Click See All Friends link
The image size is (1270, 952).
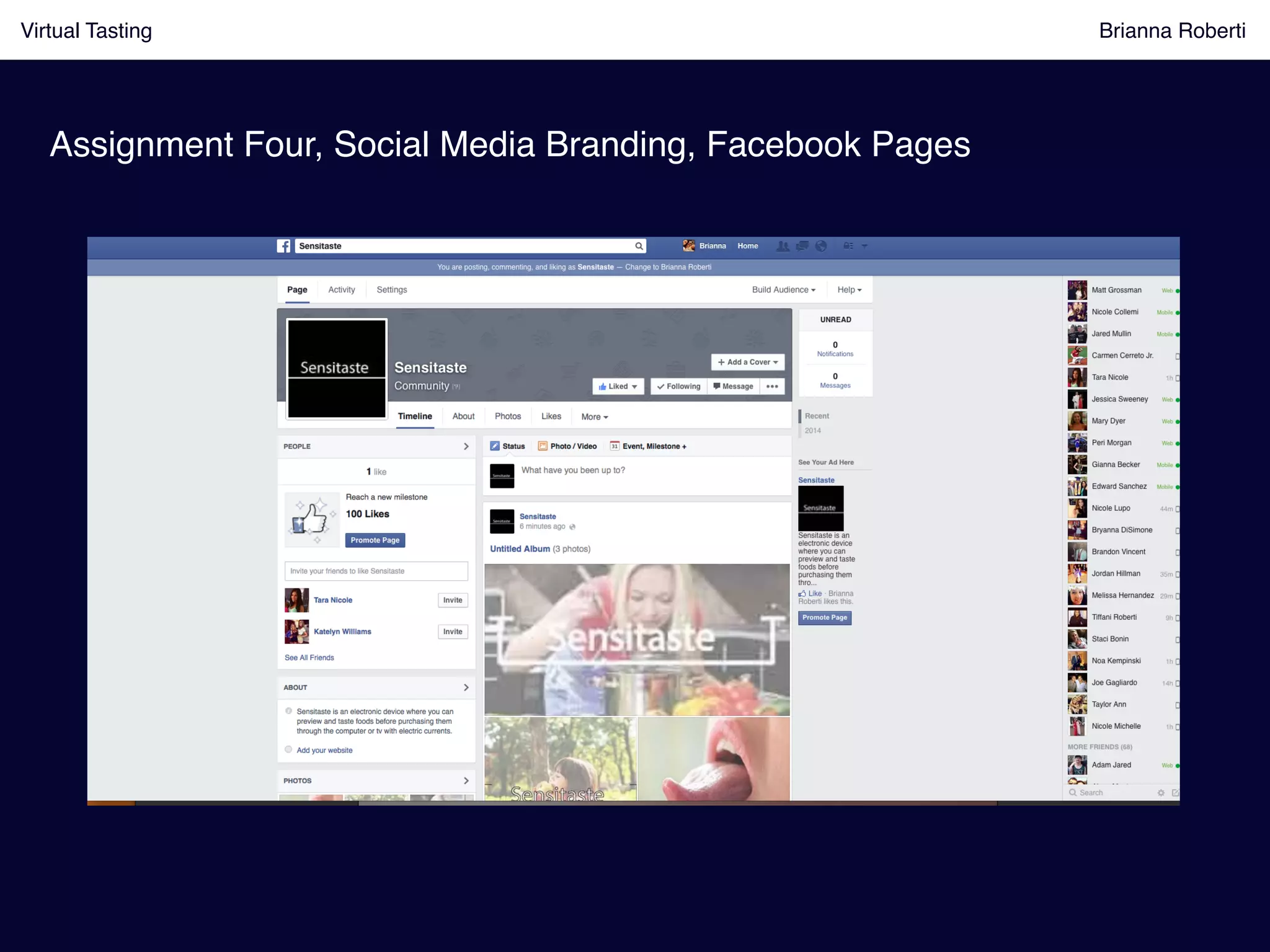309,658
